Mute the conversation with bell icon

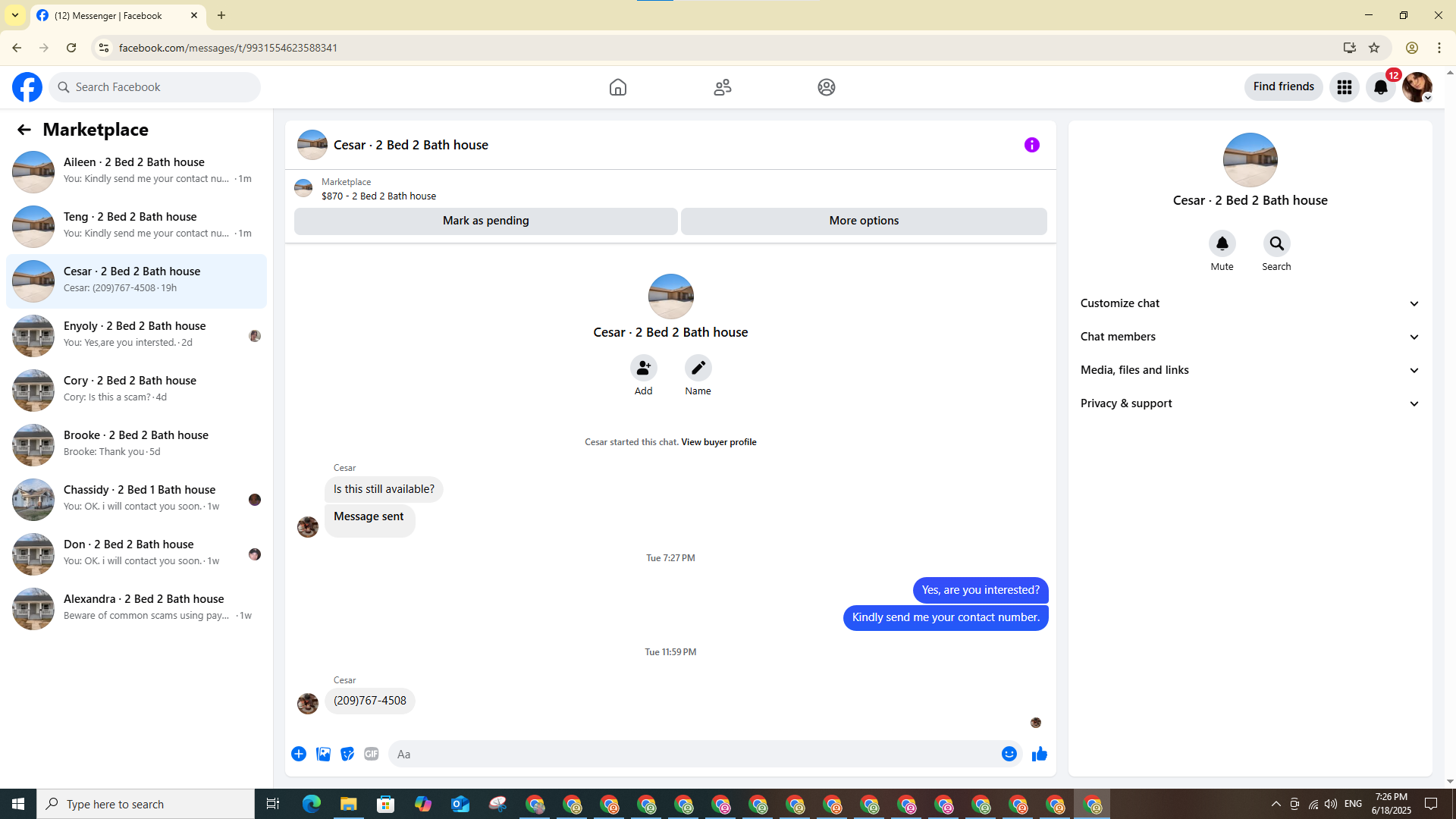(x=1222, y=243)
